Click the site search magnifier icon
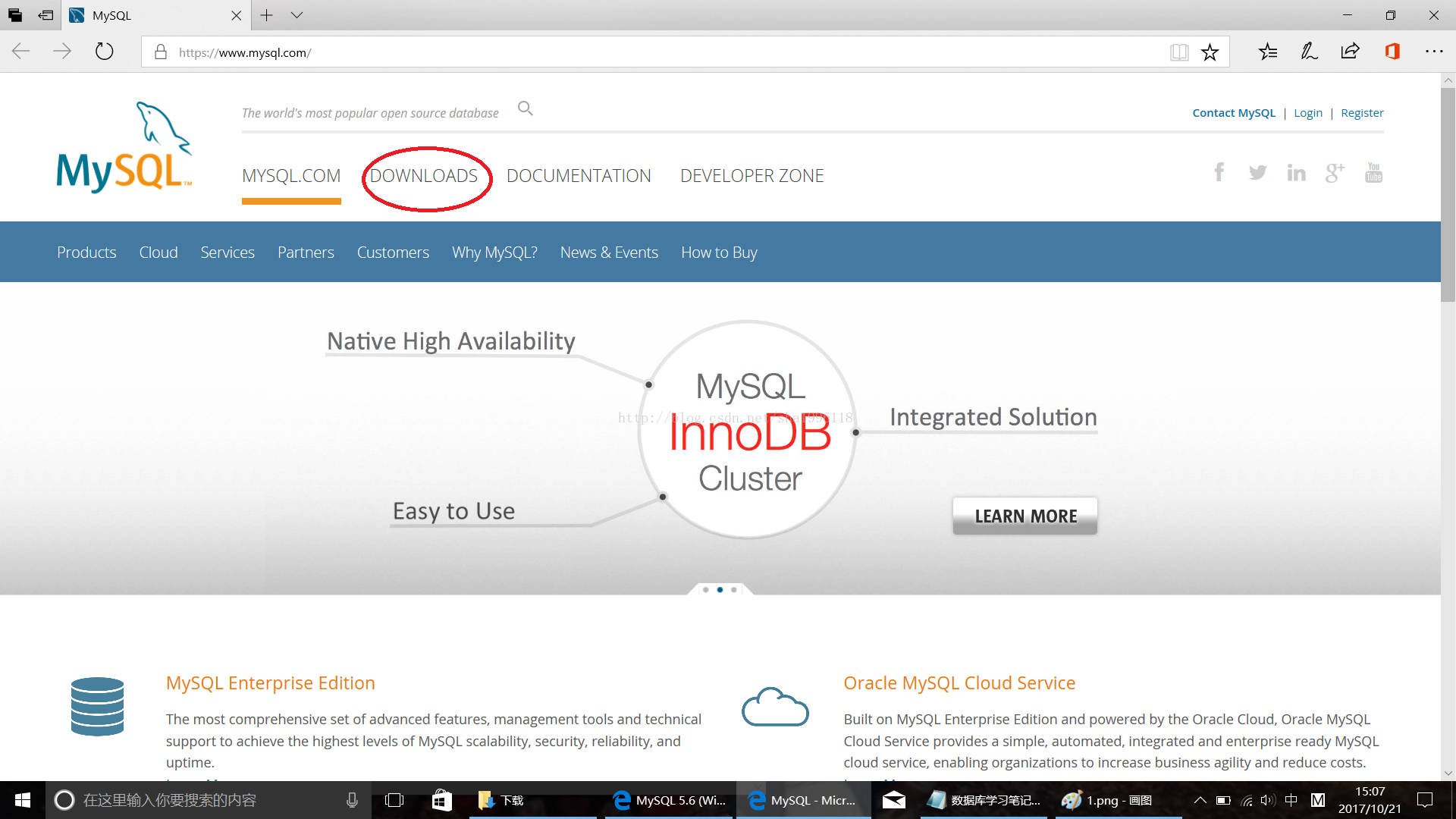Viewport: 1456px width, 819px height. coord(526,109)
